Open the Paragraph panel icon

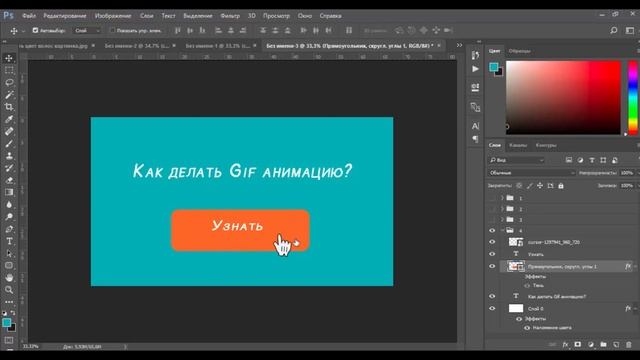[x=475, y=139]
